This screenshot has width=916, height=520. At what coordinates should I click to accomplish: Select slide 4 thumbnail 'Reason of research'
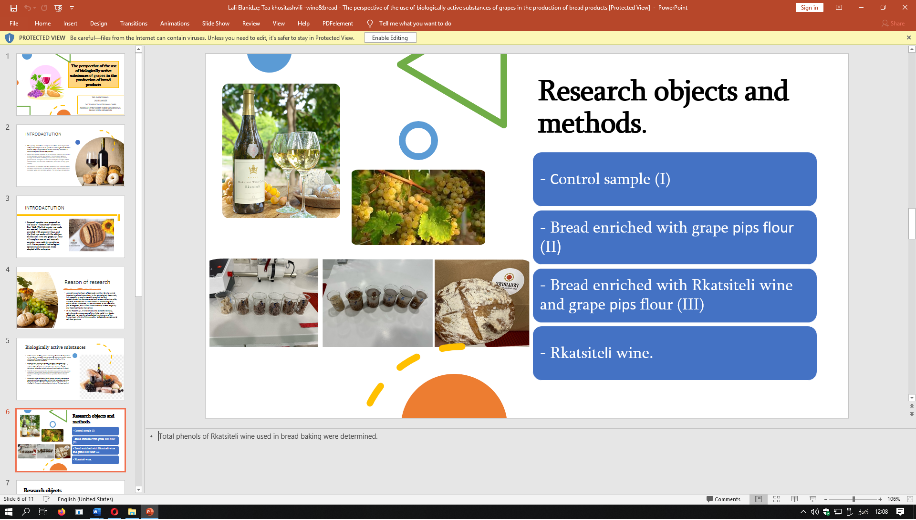click(x=70, y=298)
